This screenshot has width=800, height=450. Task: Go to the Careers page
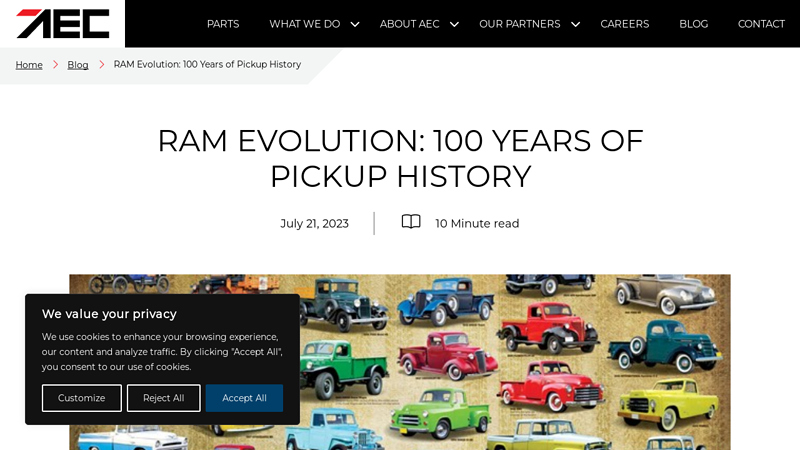click(x=624, y=24)
